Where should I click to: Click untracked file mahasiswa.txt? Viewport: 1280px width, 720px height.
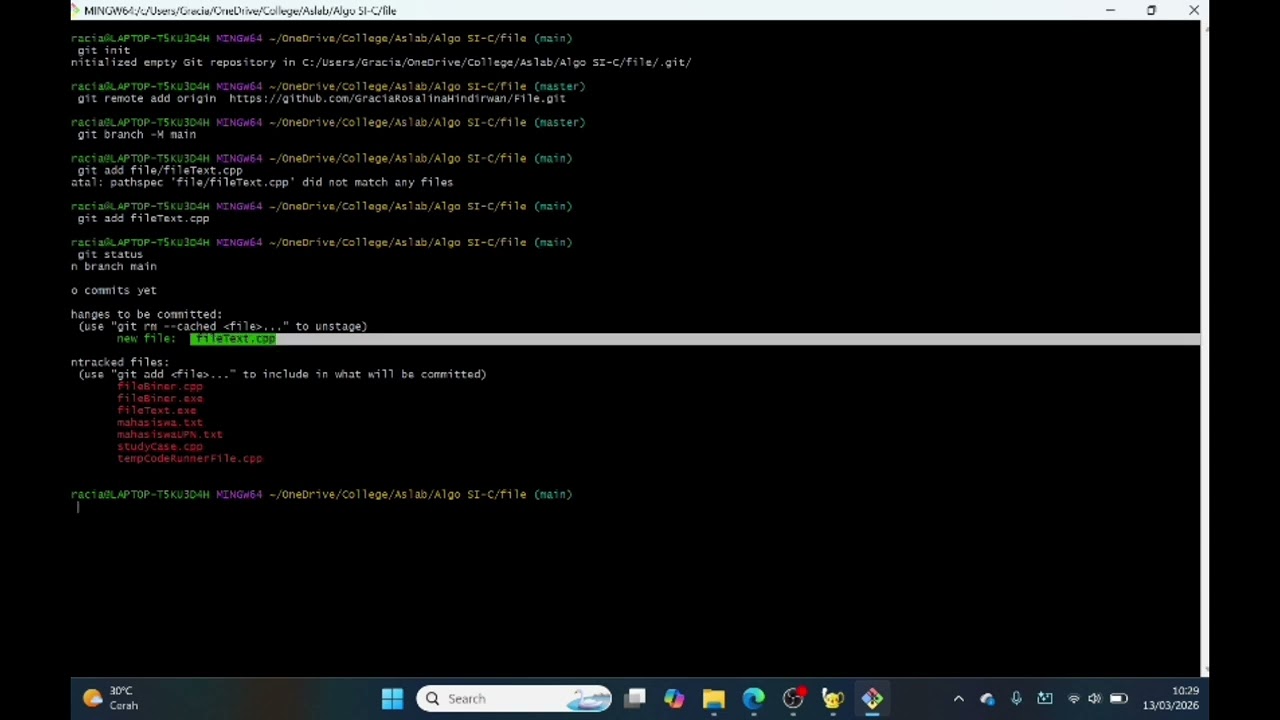click(x=159, y=422)
